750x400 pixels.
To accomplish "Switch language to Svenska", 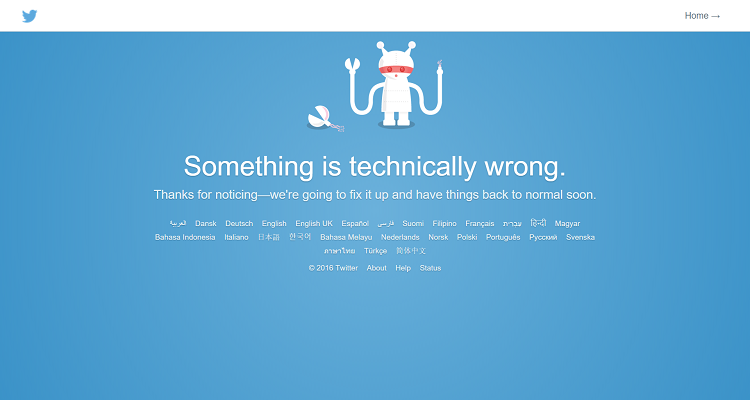I will click(x=580, y=237).
